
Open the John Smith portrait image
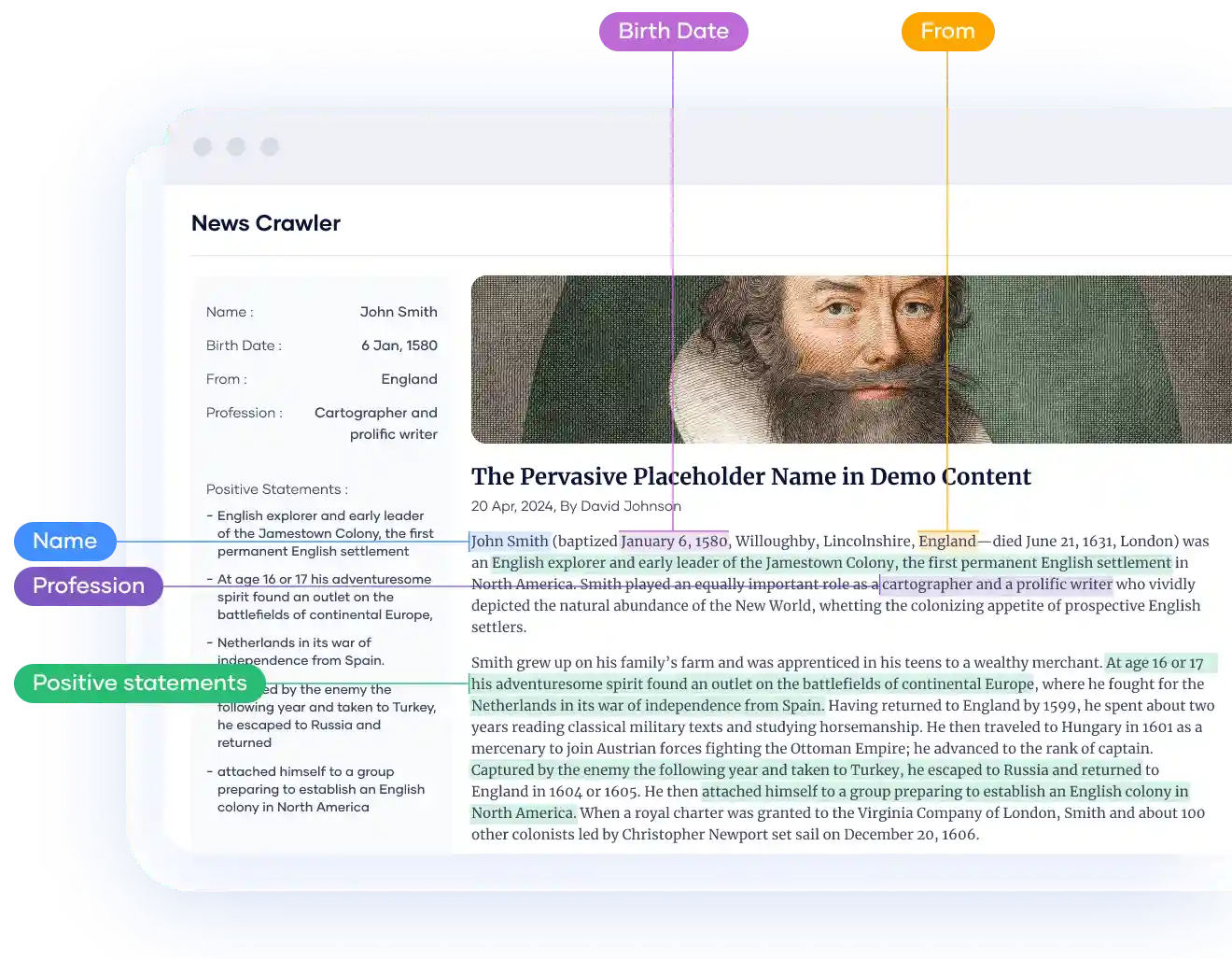click(850, 359)
